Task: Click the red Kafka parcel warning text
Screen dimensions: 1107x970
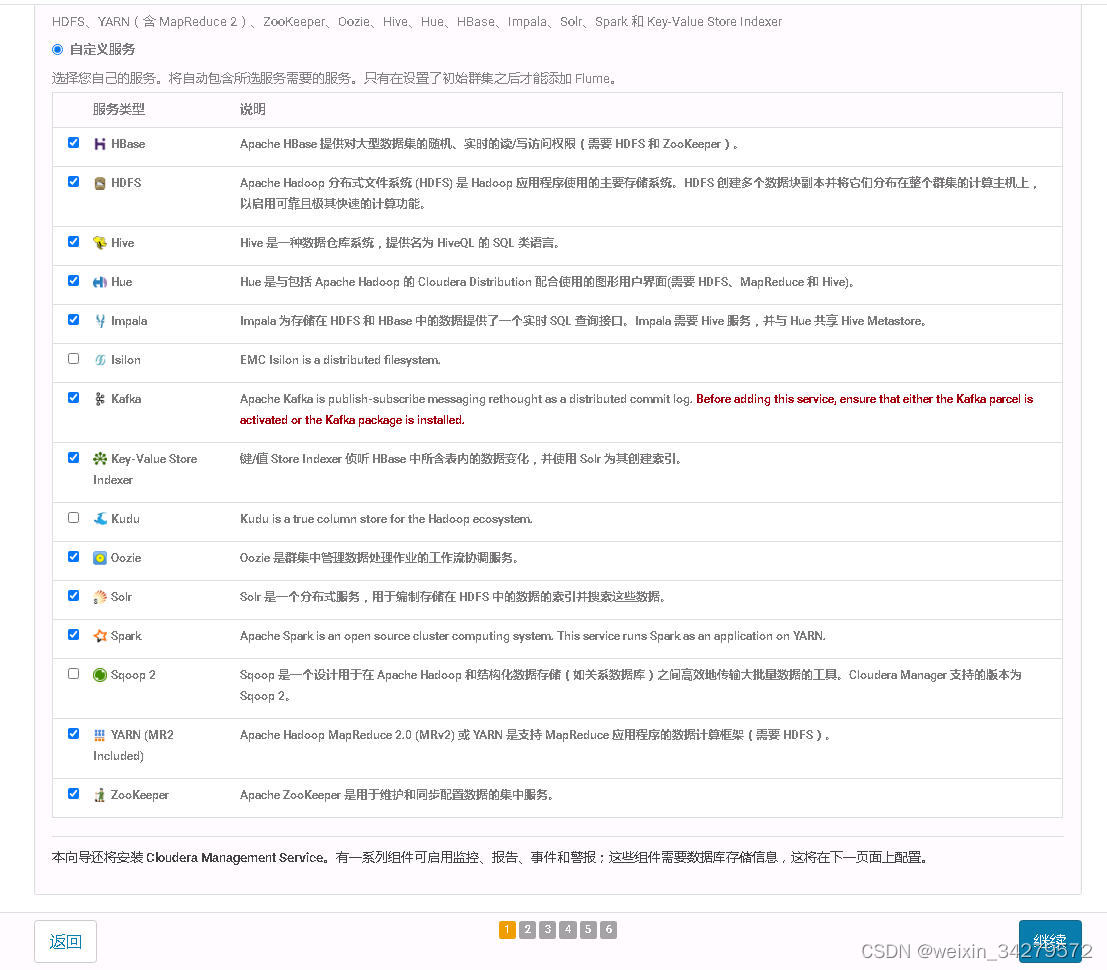Action: [636, 409]
